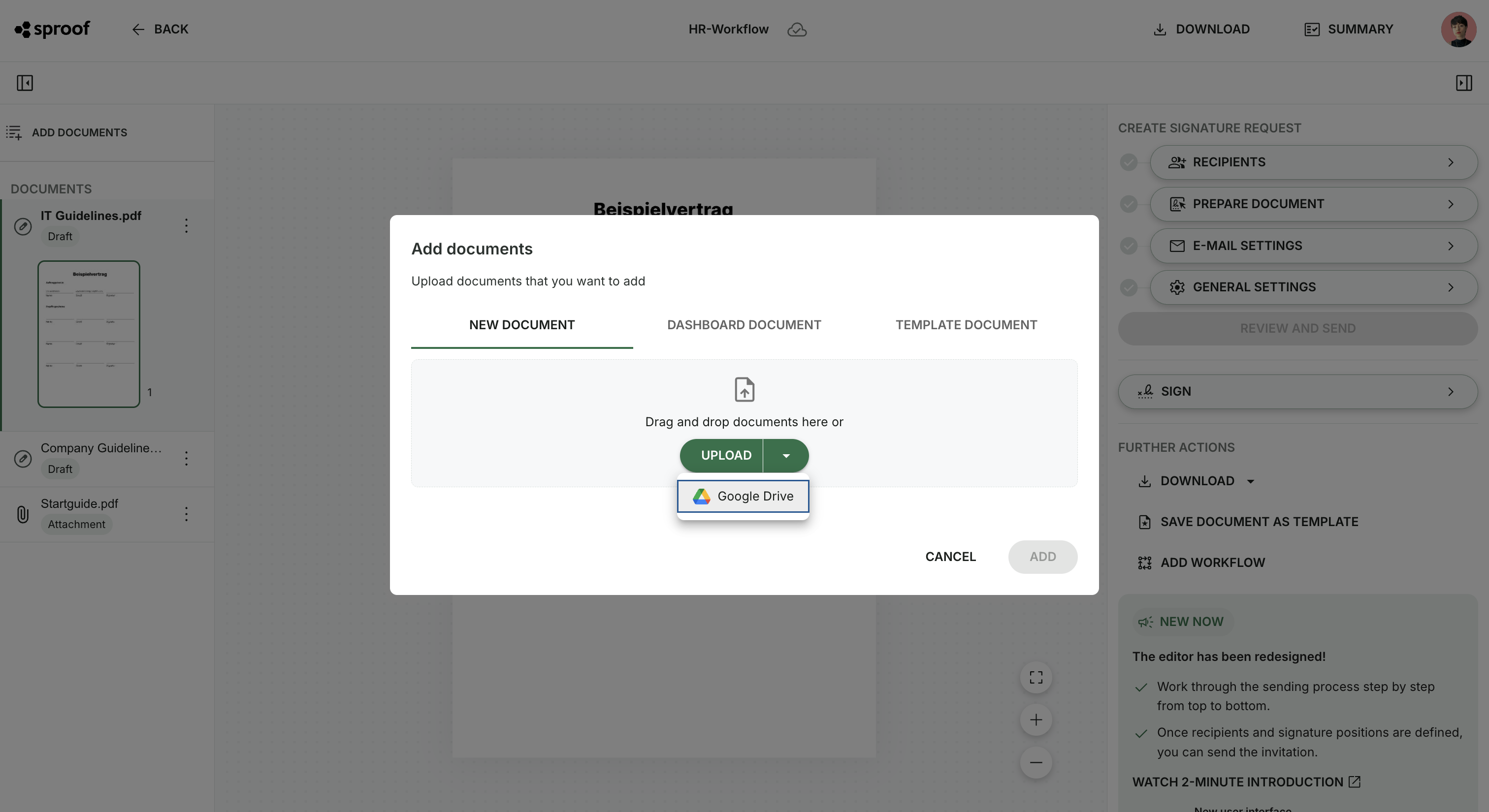Collapse the left sidebar panel icon
Viewport: 1489px width, 812px height.
pos(25,83)
